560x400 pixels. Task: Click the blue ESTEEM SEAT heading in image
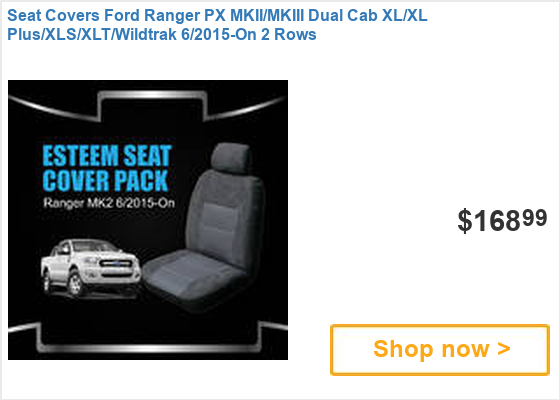coord(107,156)
